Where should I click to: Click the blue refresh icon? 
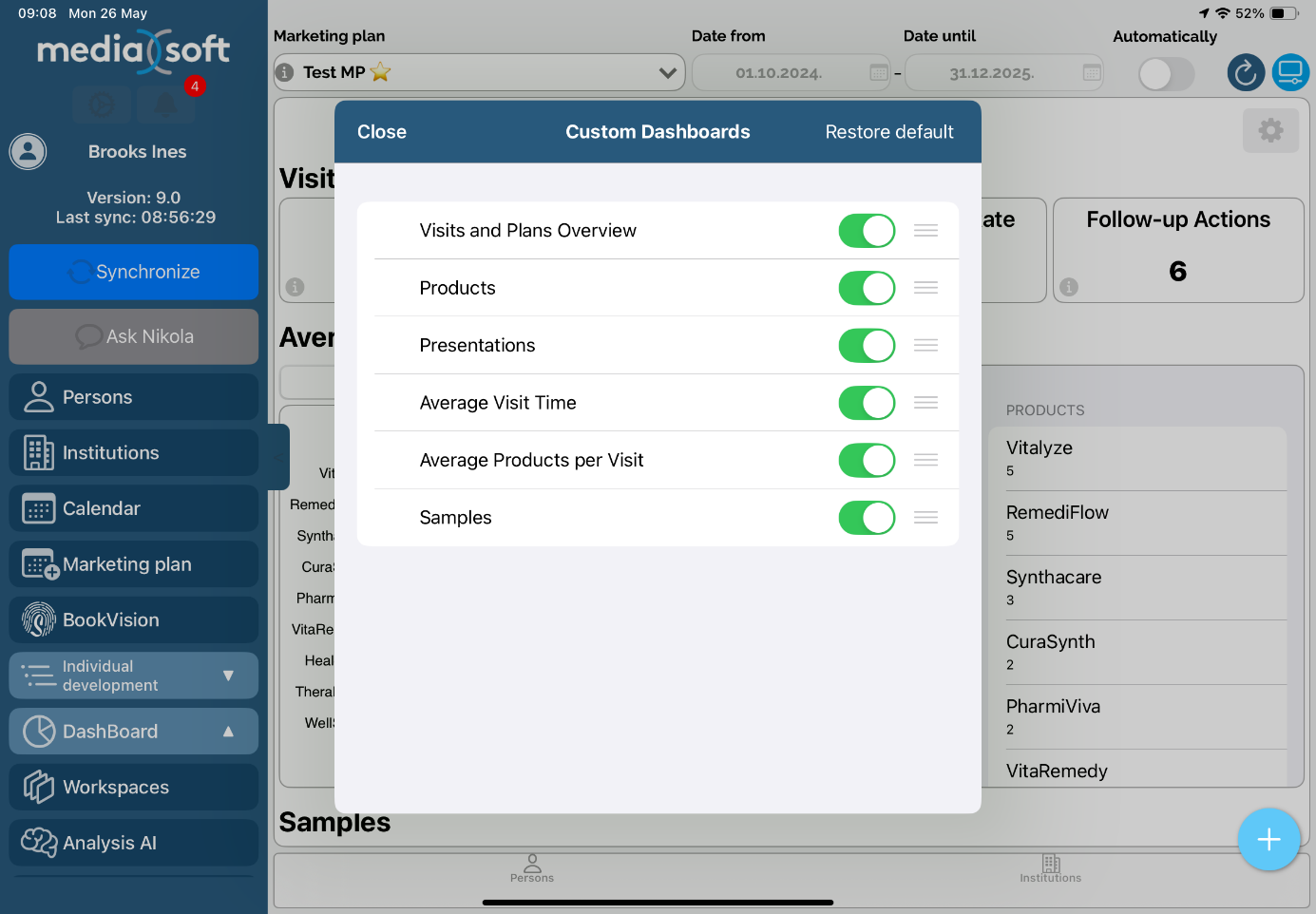tap(1246, 72)
